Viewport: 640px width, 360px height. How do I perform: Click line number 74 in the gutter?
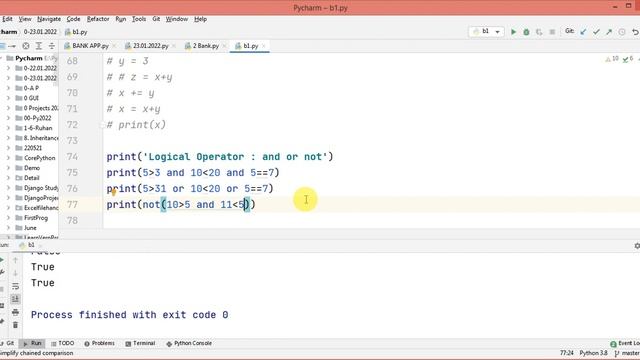tap(72, 157)
